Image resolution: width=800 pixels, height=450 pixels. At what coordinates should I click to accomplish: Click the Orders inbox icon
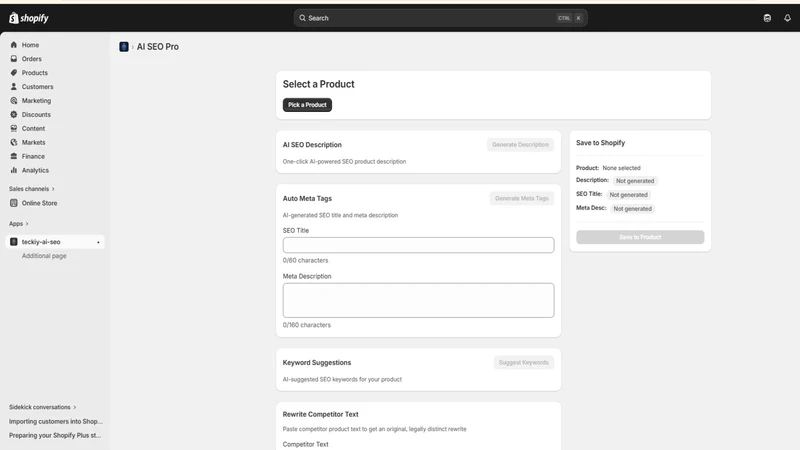click(14, 59)
